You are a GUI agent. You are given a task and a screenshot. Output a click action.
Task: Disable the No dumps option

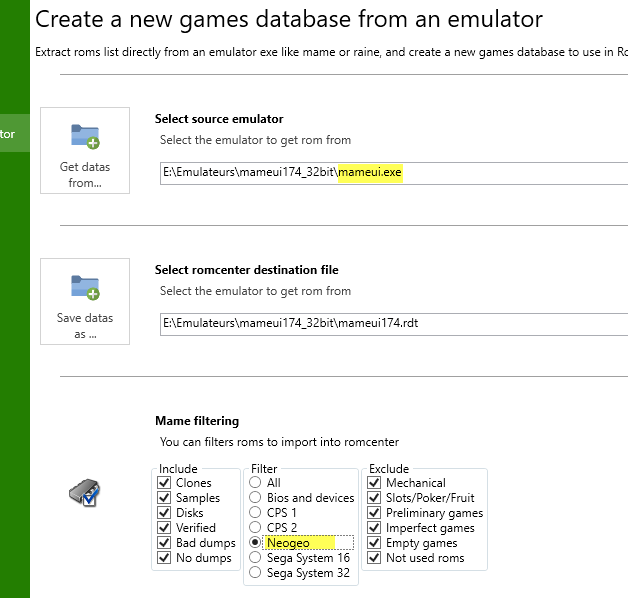click(164, 558)
